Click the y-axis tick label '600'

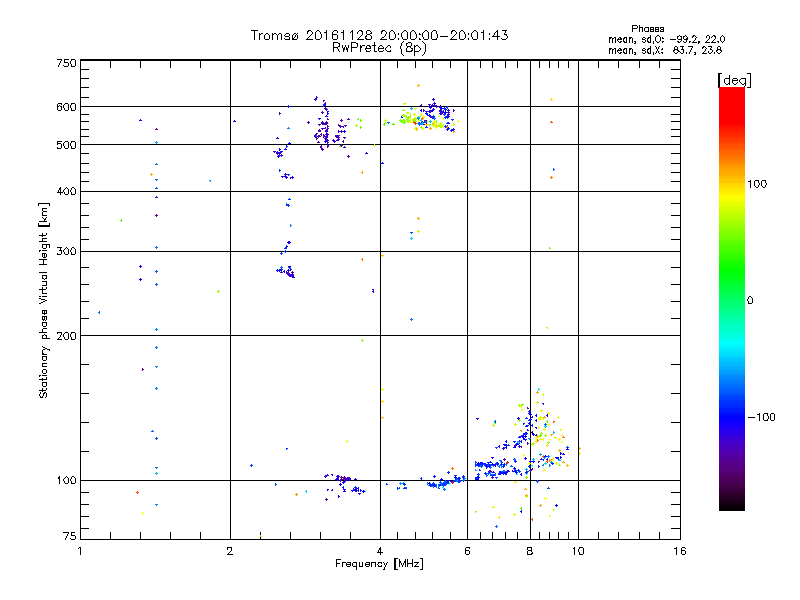(x=66, y=107)
